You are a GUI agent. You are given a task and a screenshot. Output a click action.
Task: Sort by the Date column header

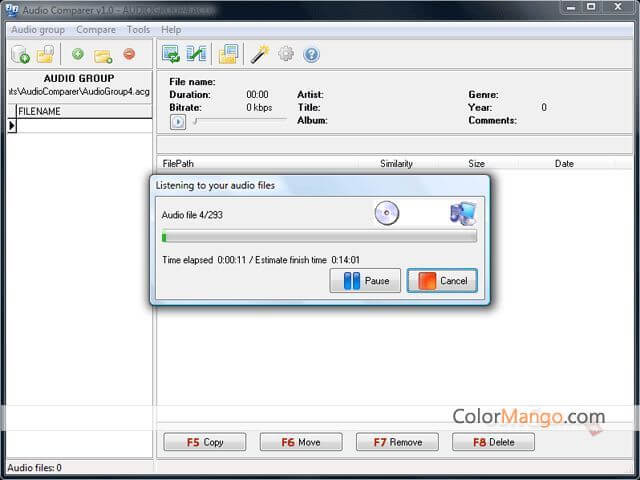point(564,164)
